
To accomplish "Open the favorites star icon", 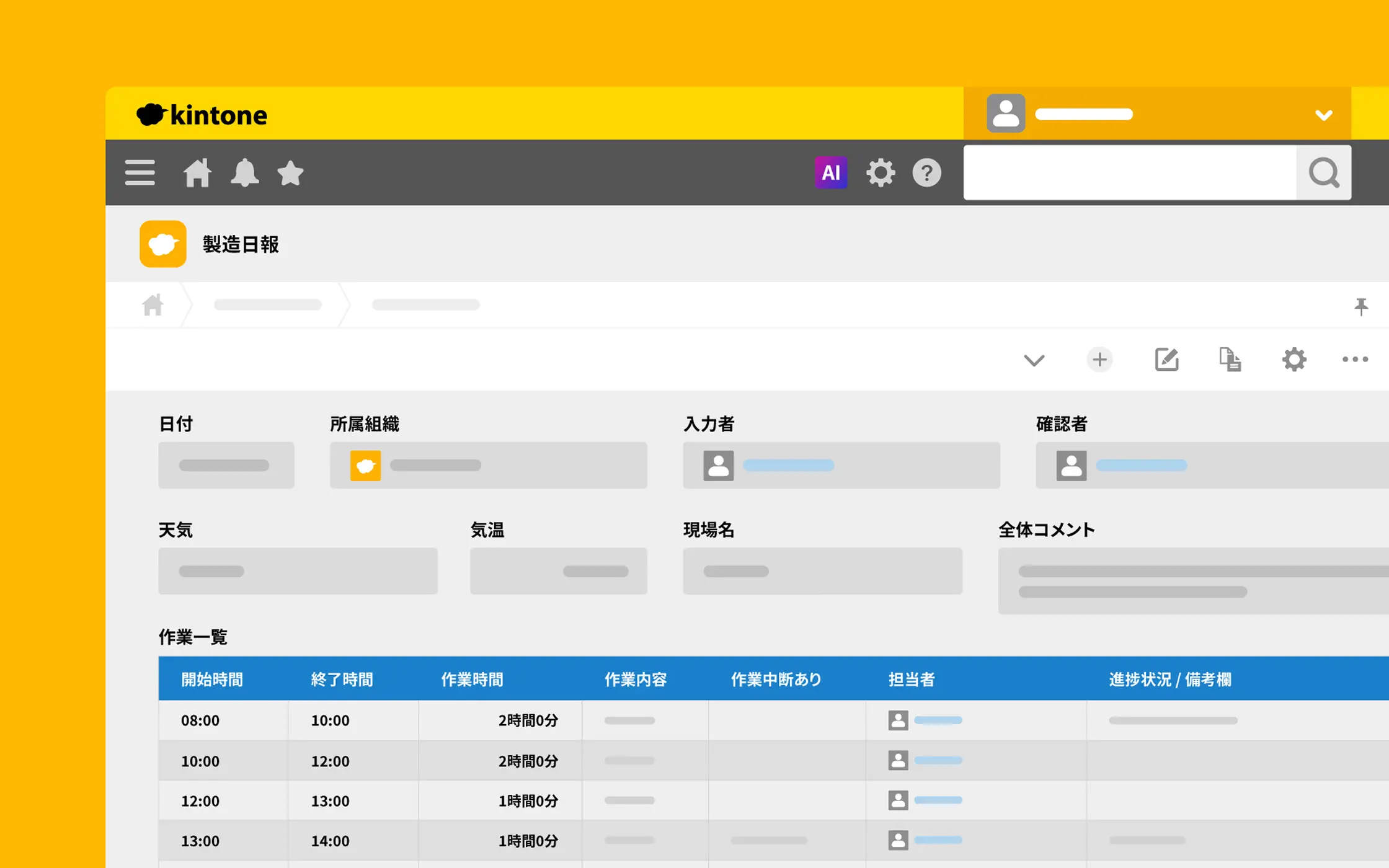I will (290, 172).
